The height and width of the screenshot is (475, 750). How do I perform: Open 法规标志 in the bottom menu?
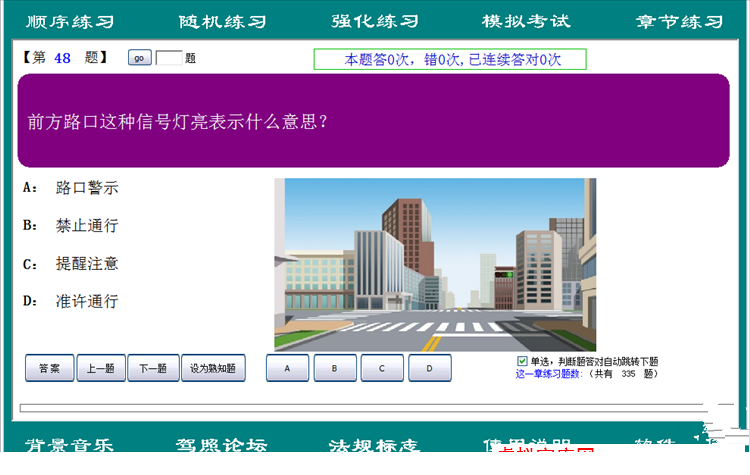pyautogui.click(x=374, y=445)
